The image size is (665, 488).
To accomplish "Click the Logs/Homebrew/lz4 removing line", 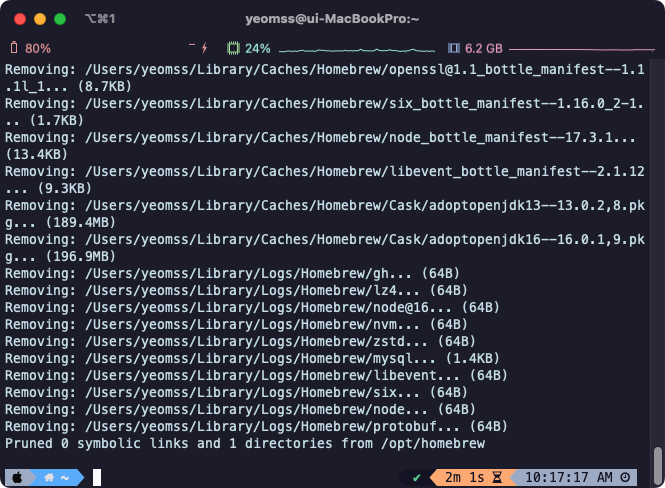I will [x=236, y=290].
